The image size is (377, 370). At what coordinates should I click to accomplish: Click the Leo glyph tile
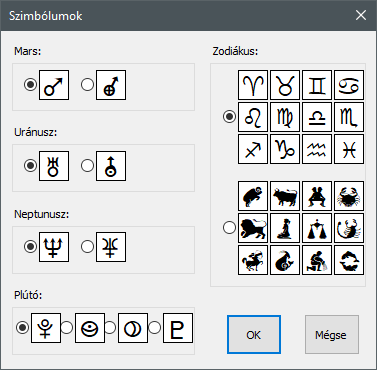[253, 117]
